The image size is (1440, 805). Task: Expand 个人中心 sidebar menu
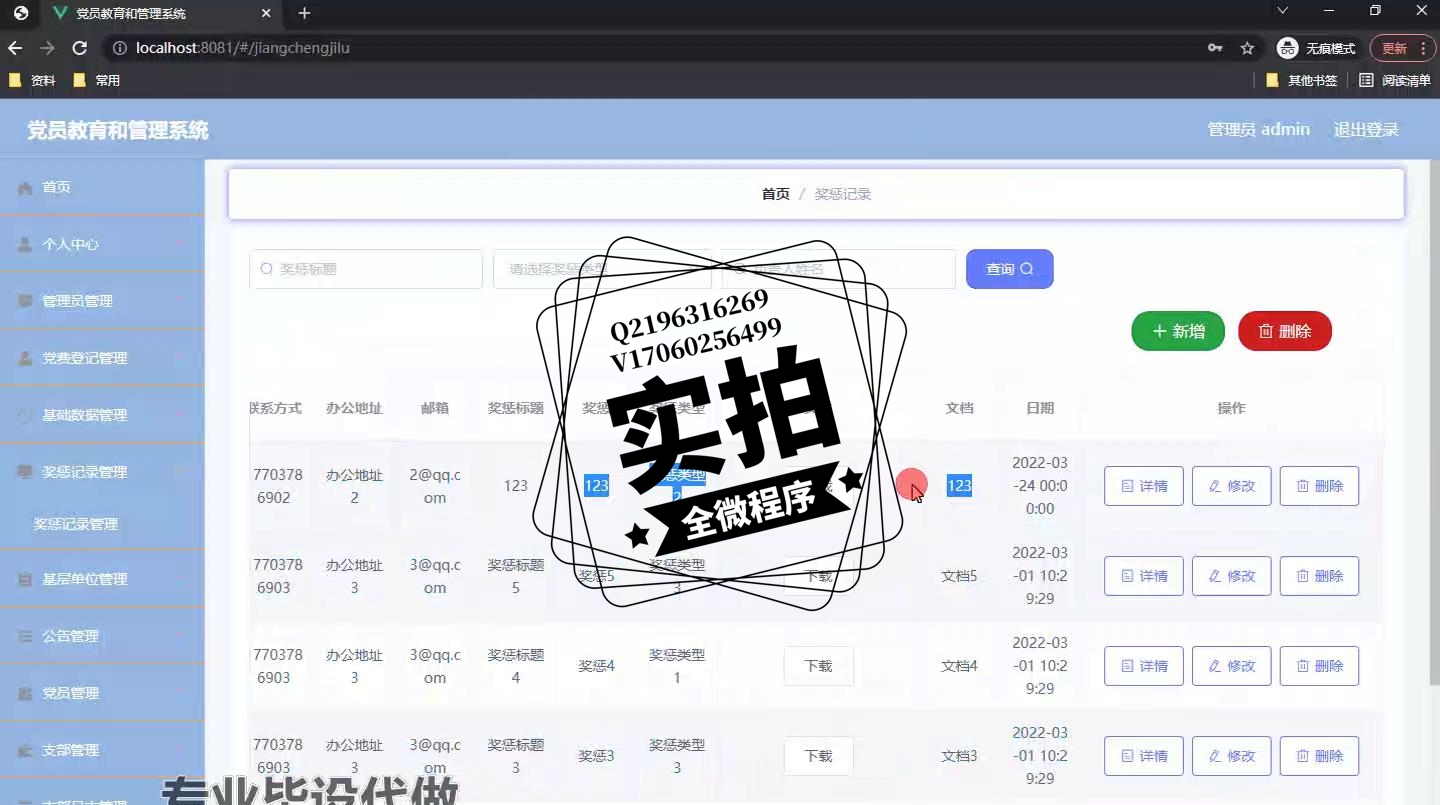pos(102,244)
